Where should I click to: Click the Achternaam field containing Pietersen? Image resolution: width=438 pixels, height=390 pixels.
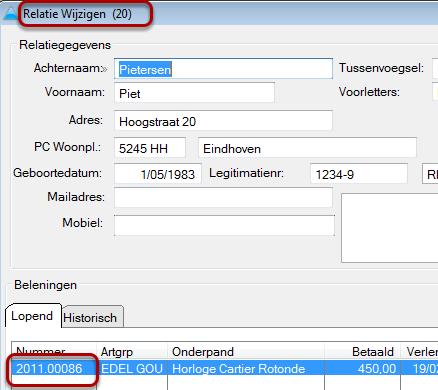[223, 69]
